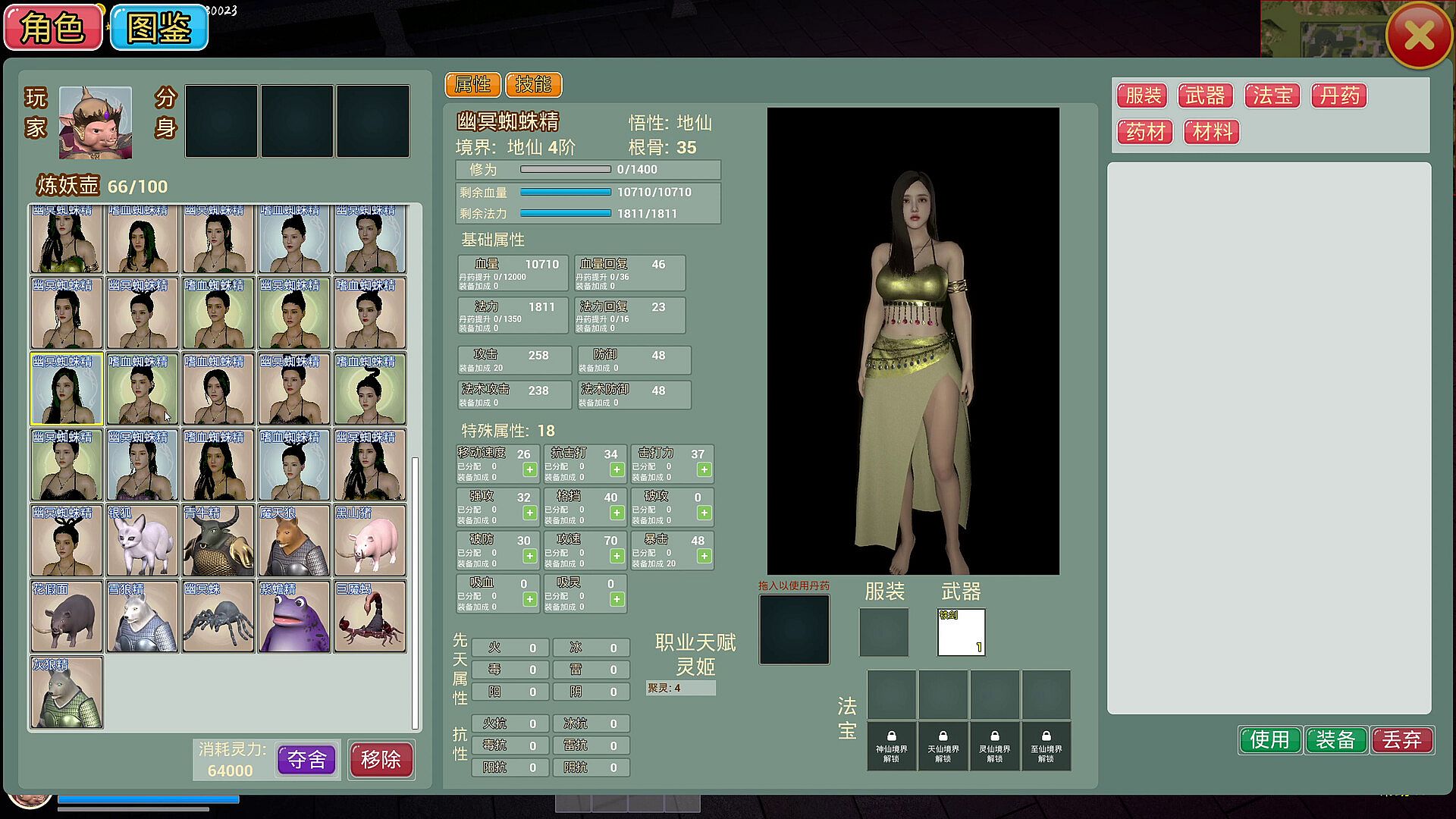Increase 暴击 stat with plus button

point(704,557)
